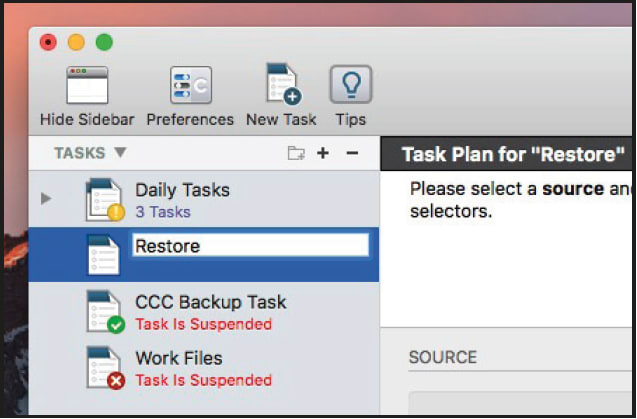Select the CCC Backup Task entry
637x419 pixels.
point(210,302)
